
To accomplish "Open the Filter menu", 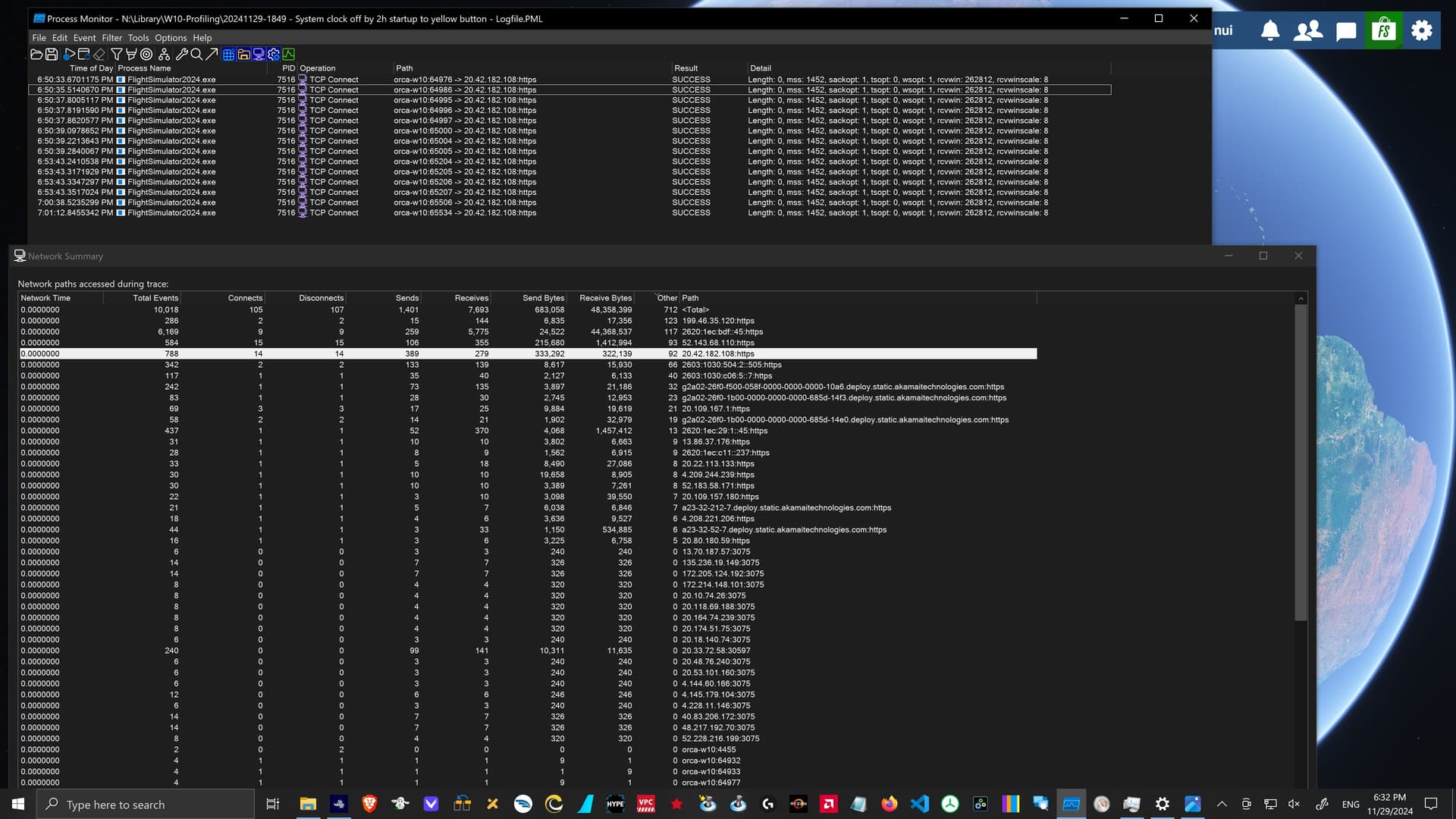I will [x=112, y=37].
